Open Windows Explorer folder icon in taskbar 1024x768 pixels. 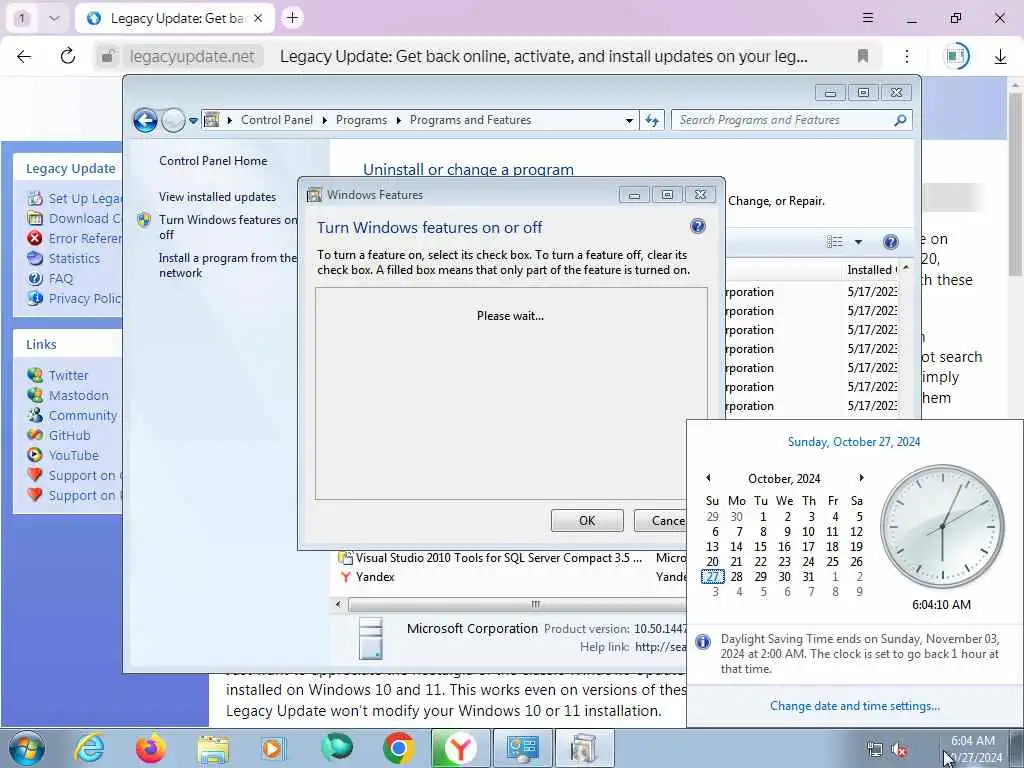213,749
